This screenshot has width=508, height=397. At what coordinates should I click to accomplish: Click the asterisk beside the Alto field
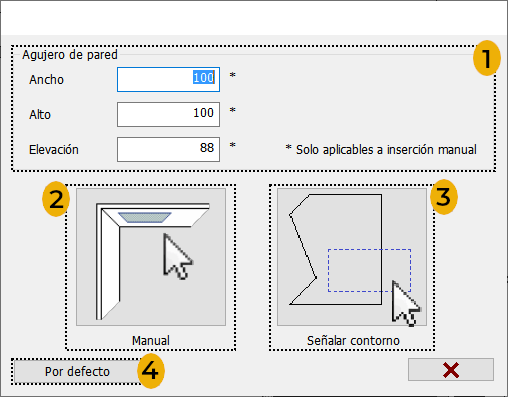pyautogui.click(x=233, y=111)
